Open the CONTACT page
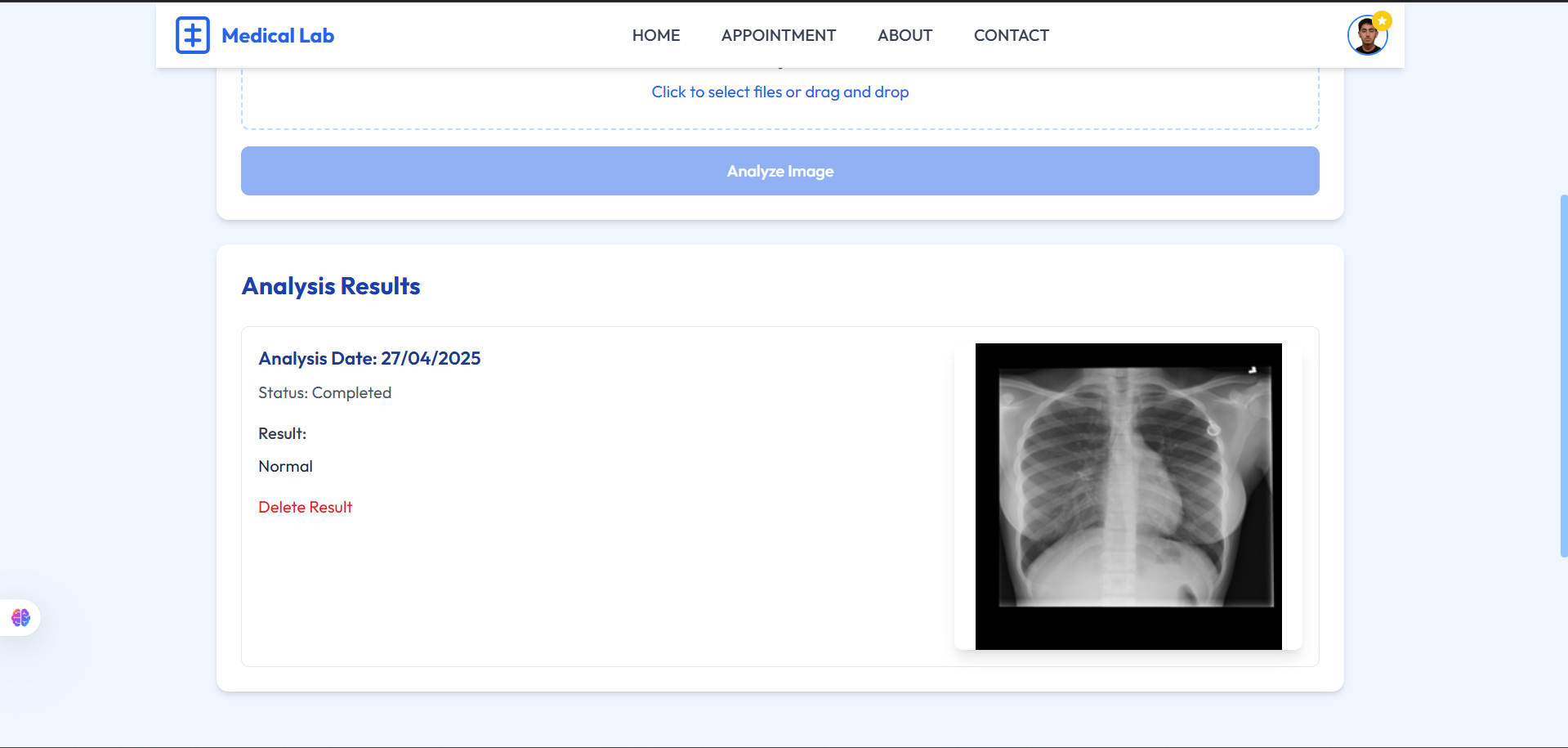Viewport: 1568px width, 748px height. point(1011,35)
